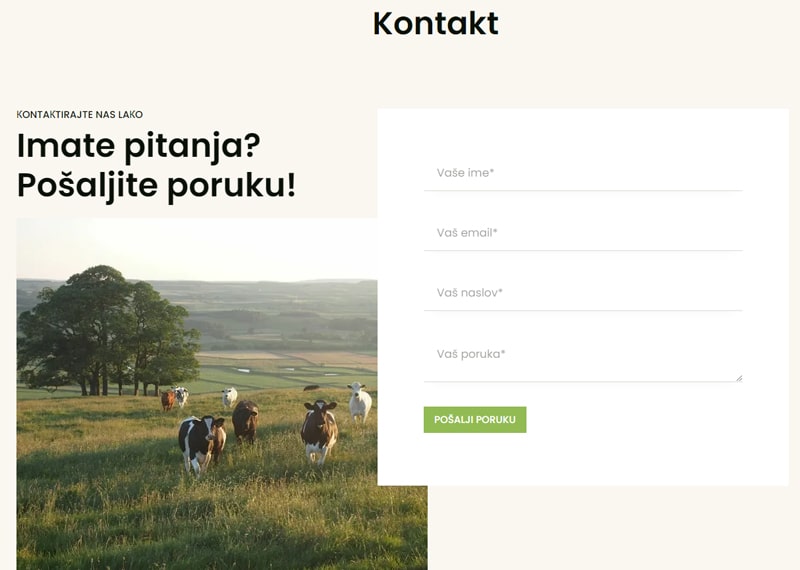Click the "Pošaljite poruku!" heading line
Image resolution: width=800 pixels, height=570 pixels.
click(x=156, y=185)
